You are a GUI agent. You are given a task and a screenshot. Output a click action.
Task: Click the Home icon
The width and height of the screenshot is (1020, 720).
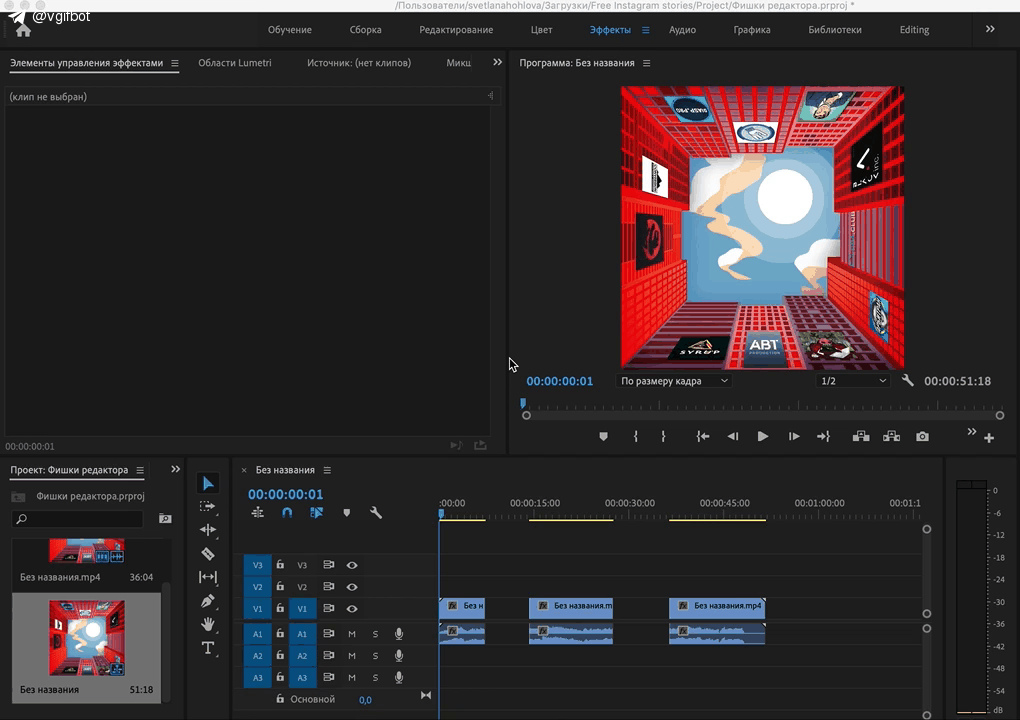click(x=23, y=30)
